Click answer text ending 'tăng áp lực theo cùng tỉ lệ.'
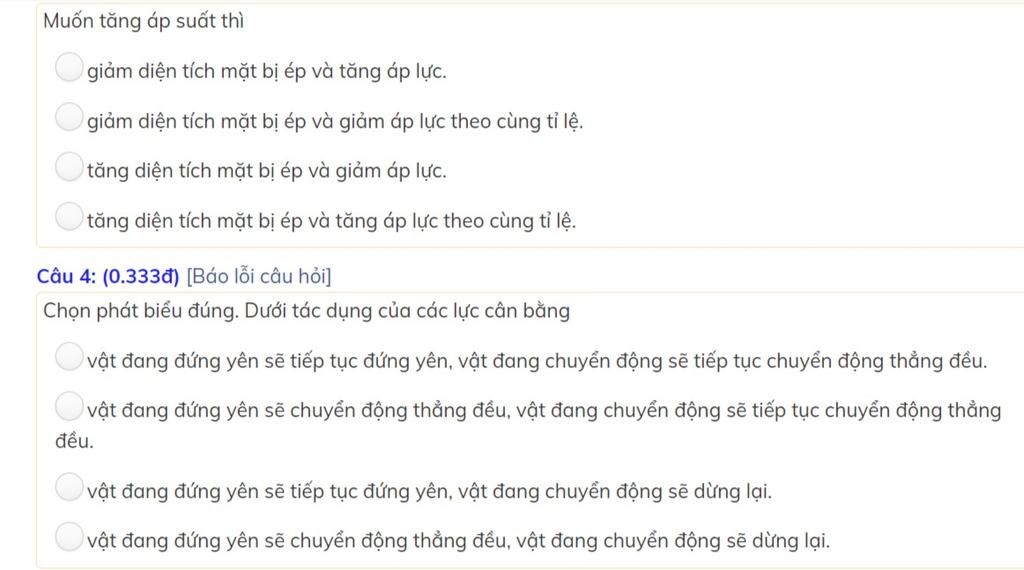 pos(331,221)
